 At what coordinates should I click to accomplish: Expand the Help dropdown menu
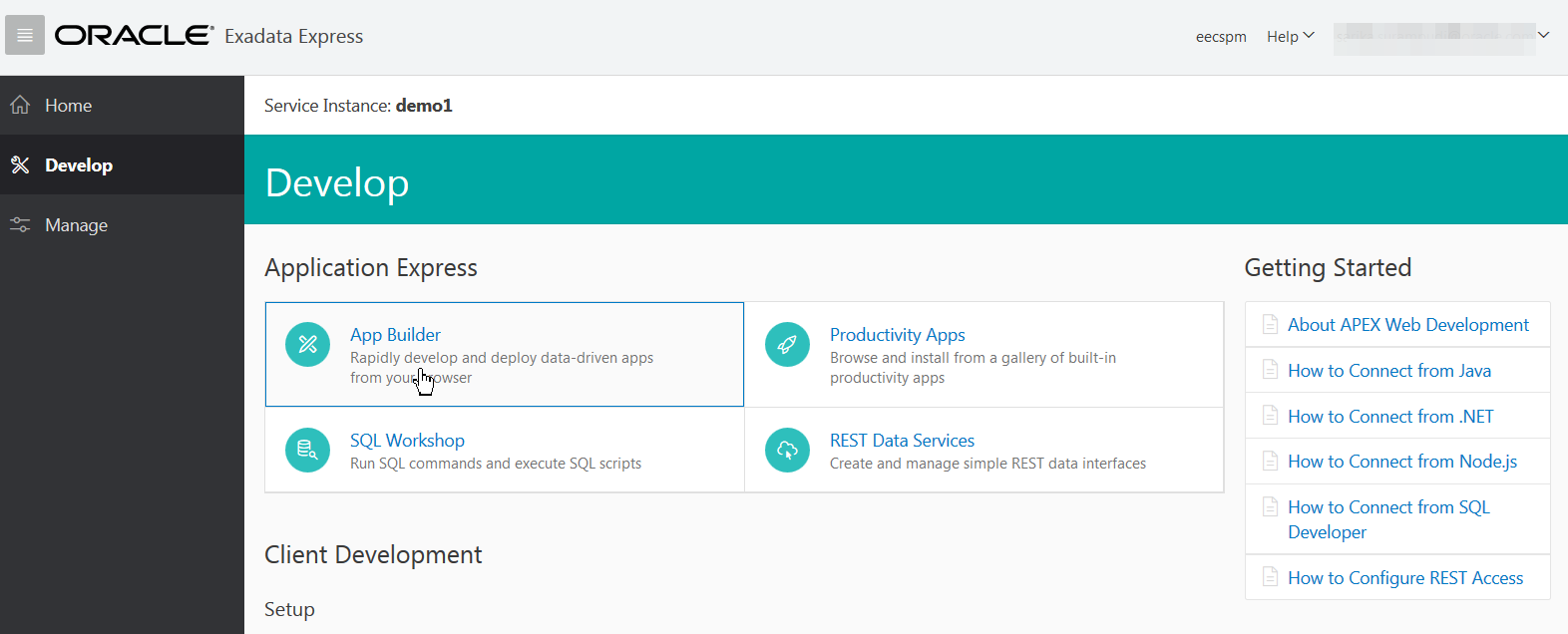[x=1290, y=37]
